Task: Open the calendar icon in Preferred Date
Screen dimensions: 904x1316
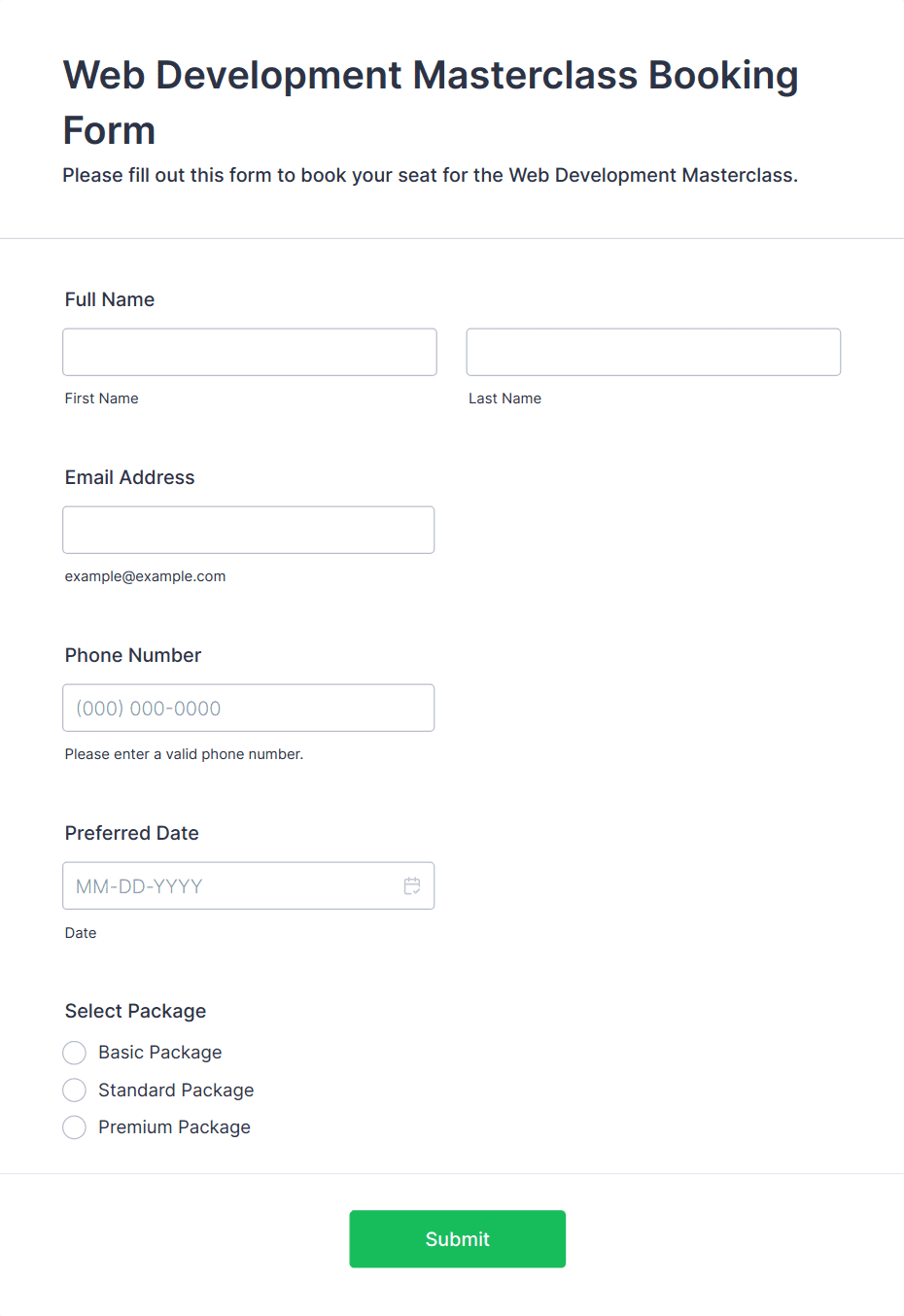Action: [412, 885]
